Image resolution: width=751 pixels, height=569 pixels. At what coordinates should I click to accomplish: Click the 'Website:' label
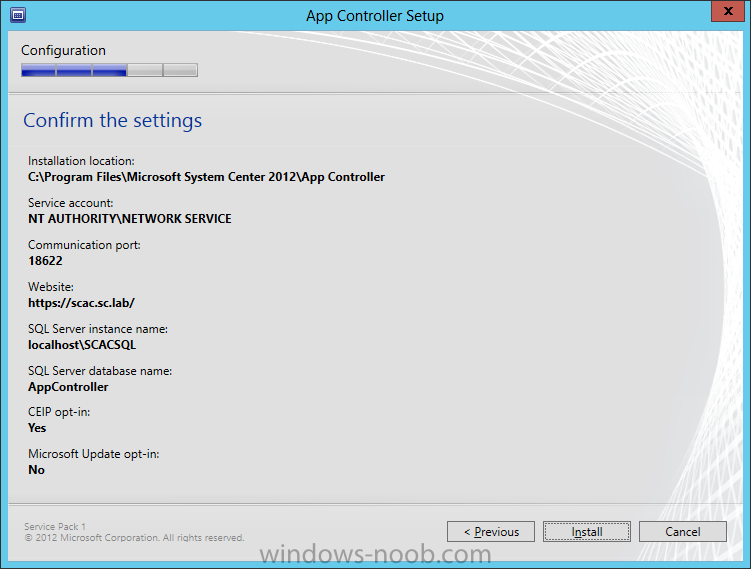click(51, 287)
